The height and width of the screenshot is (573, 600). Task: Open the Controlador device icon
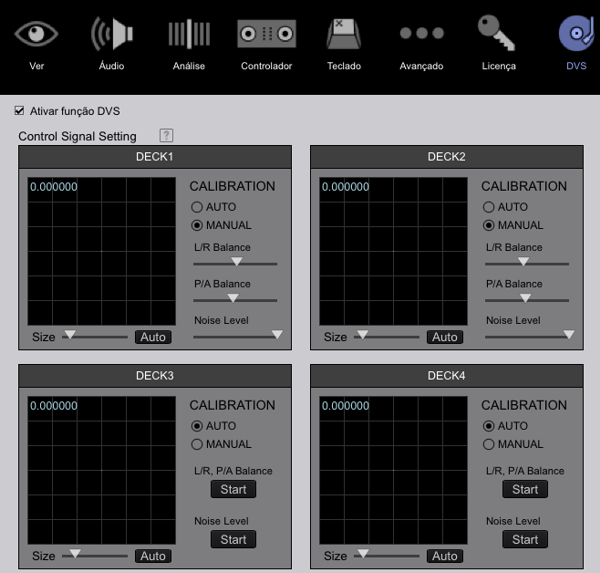[x=267, y=34]
